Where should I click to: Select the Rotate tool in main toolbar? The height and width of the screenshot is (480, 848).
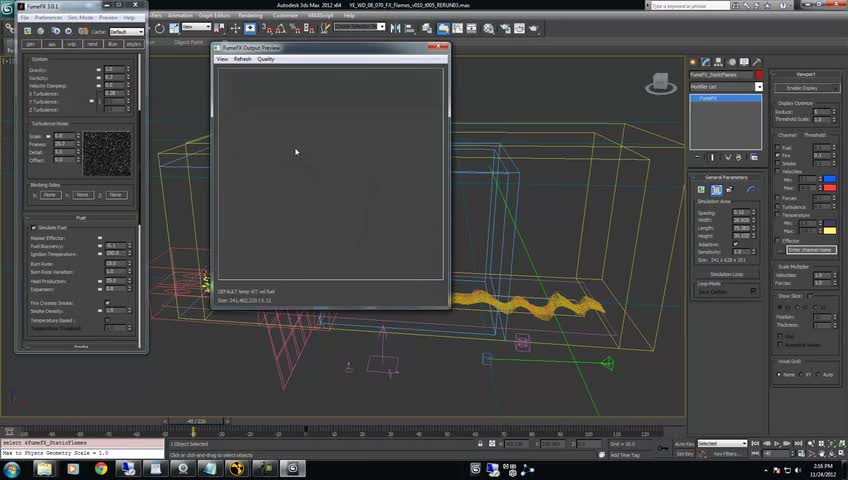coord(160,28)
